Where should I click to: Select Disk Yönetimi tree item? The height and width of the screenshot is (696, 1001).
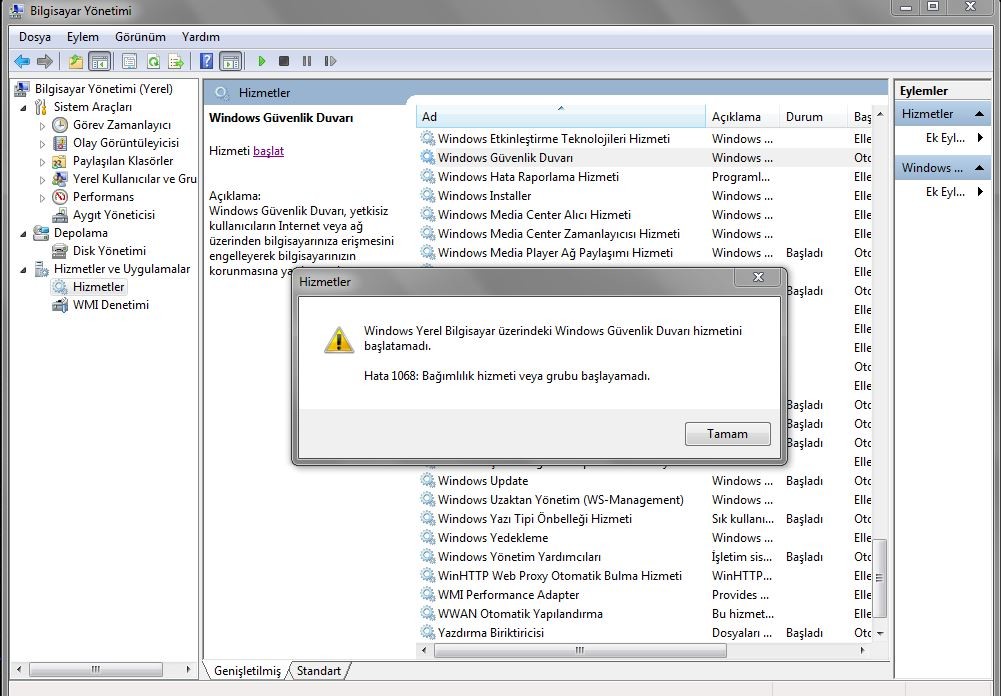[x=109, y=250]
